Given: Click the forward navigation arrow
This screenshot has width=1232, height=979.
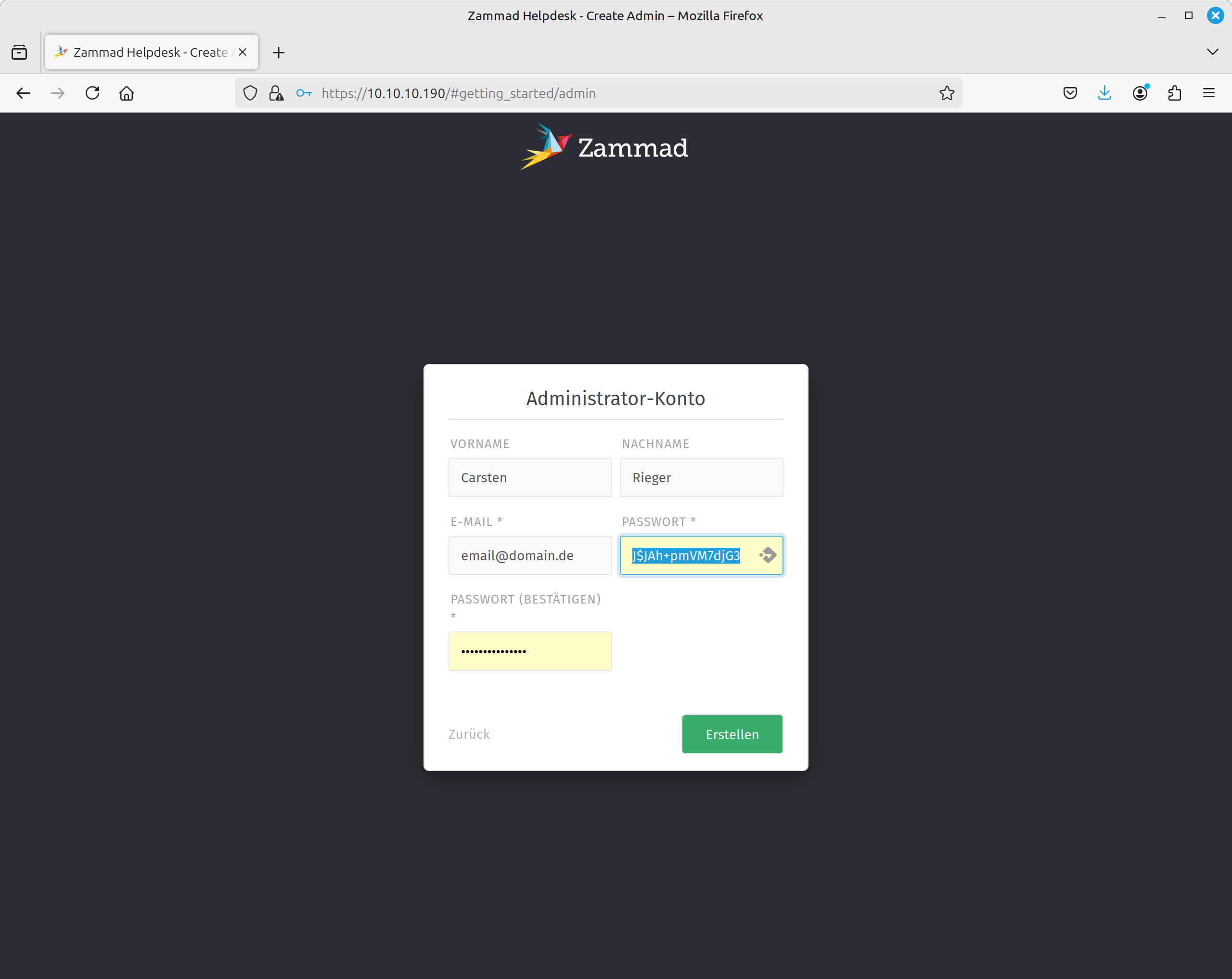Looking at the screenshot, I should click(58, 93).
